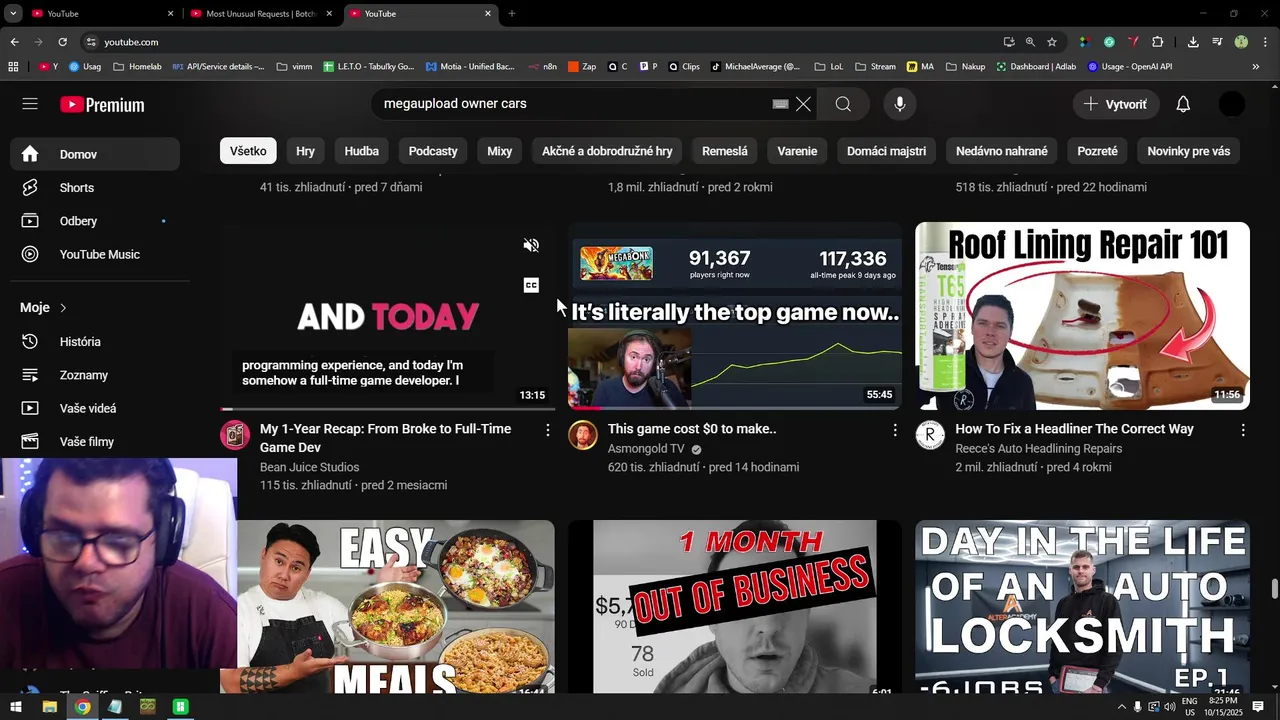Open the browser downloads icon
Viewport: 1280px width, 720px height.
tap(1193, 42)
